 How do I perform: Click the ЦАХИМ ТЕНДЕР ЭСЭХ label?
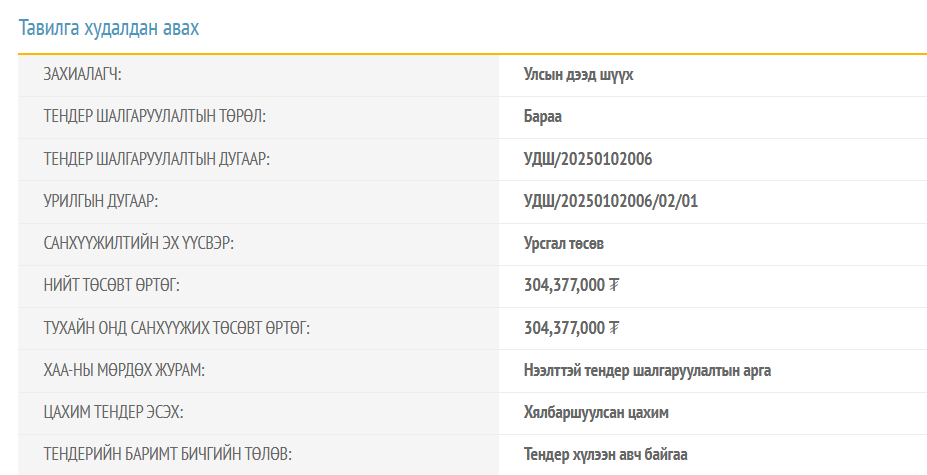[x=114, y=412]
